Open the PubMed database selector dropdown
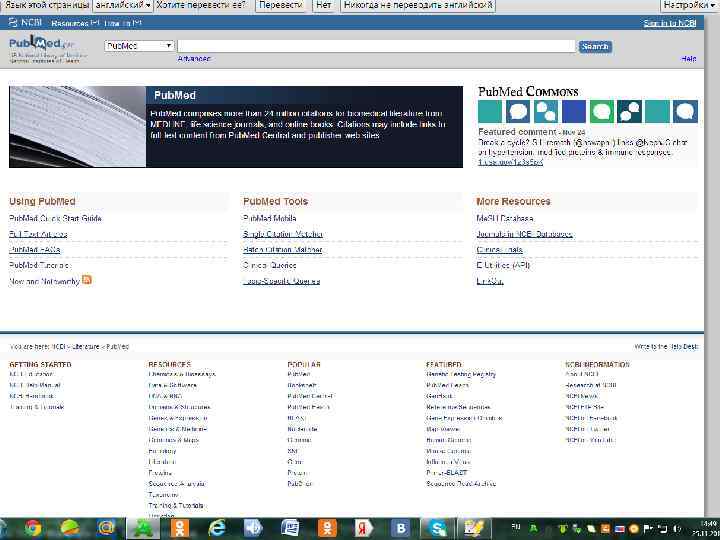The height and width of the screenshot is (540, 720). tap(139, 46)
